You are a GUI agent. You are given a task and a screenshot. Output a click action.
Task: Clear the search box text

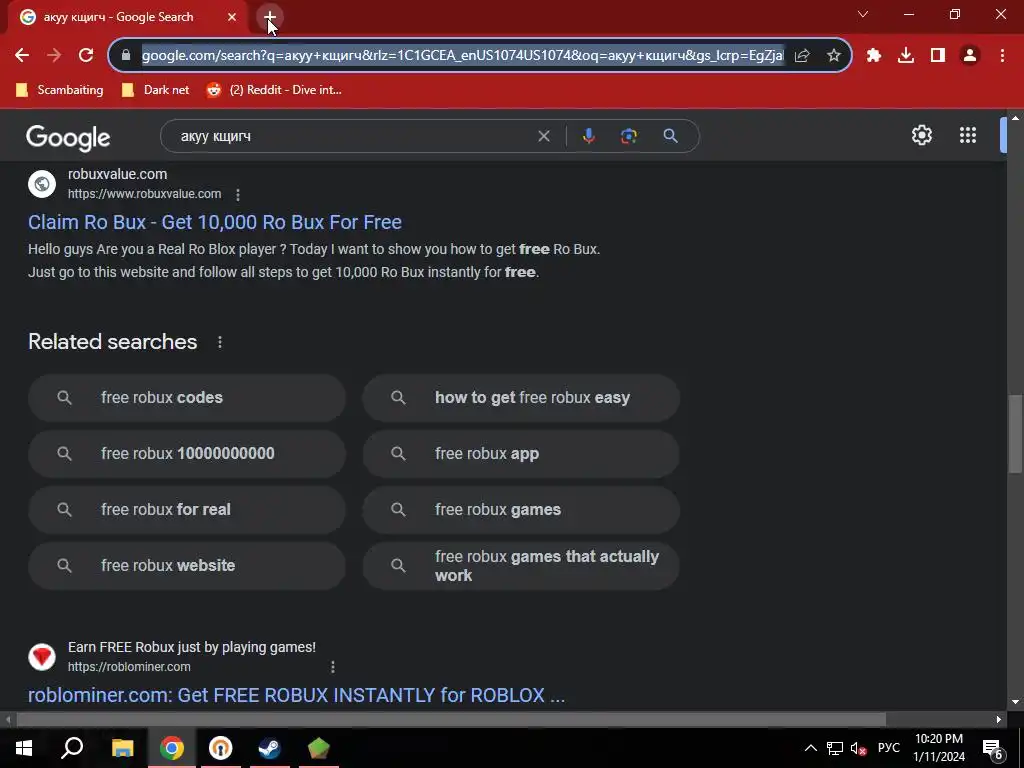pos(543,136)
